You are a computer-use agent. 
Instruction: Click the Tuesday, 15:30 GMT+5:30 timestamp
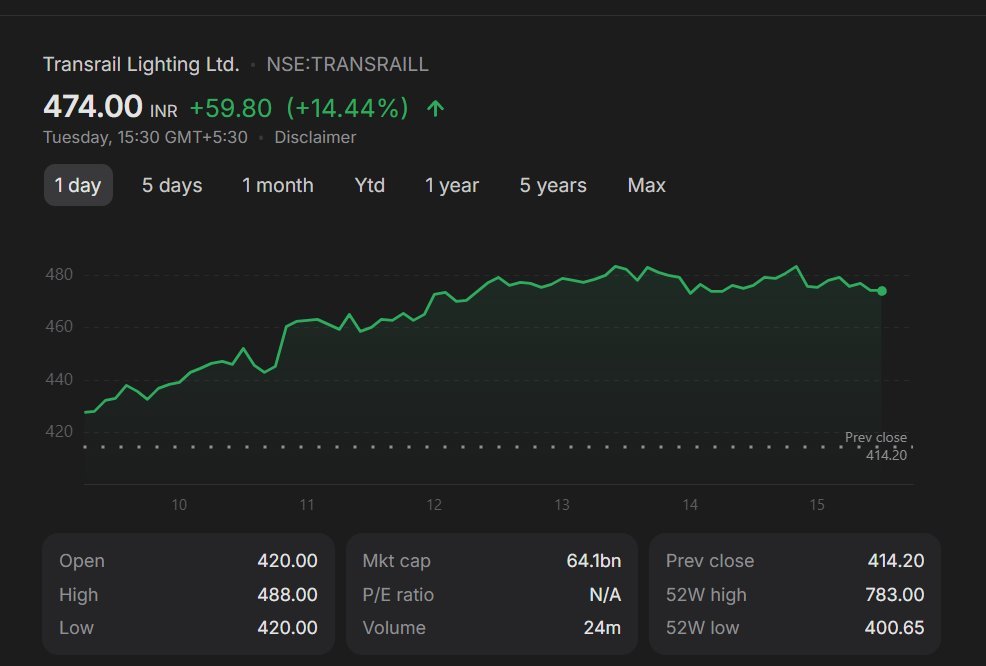145,137
